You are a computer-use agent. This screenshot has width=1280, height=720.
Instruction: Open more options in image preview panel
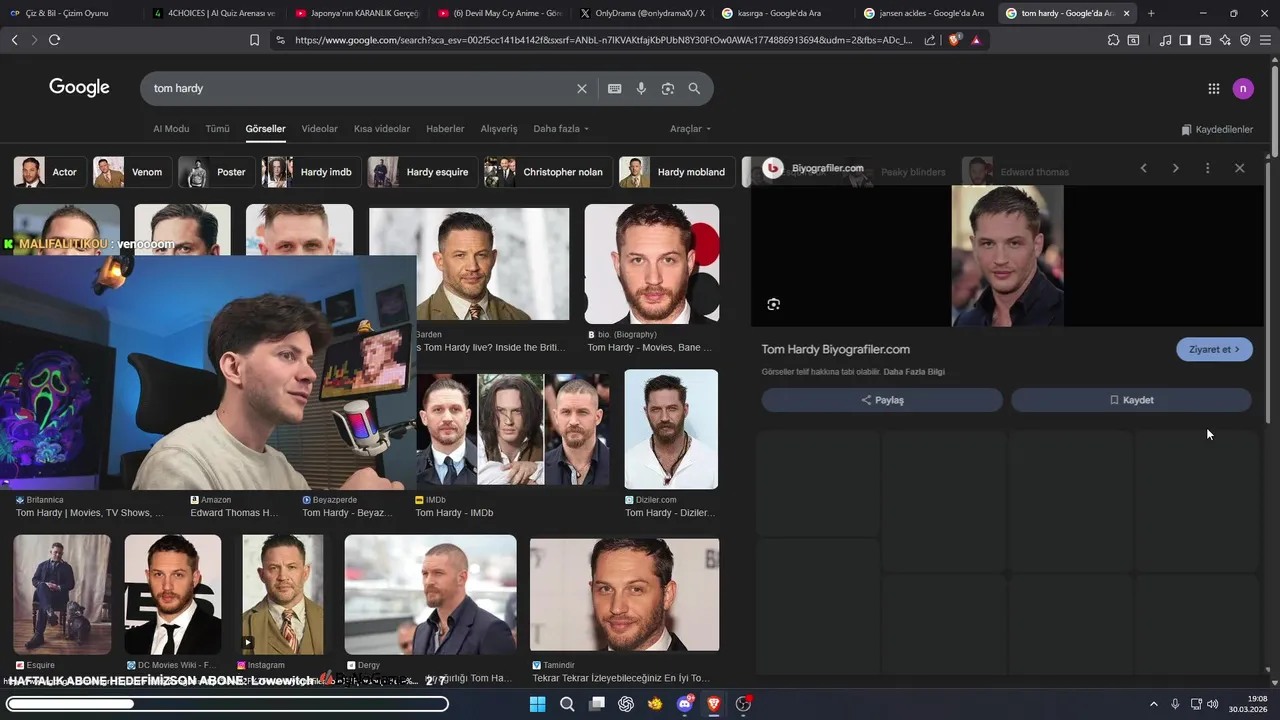pyautogui.click(x=1207, y=168)
